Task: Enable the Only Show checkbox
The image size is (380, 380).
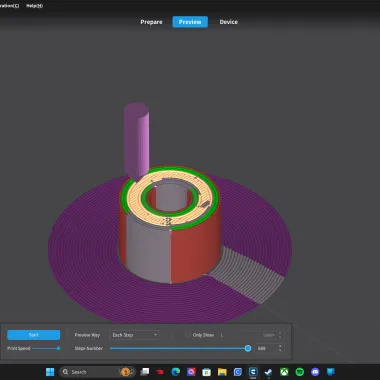Action: point(188,335)
